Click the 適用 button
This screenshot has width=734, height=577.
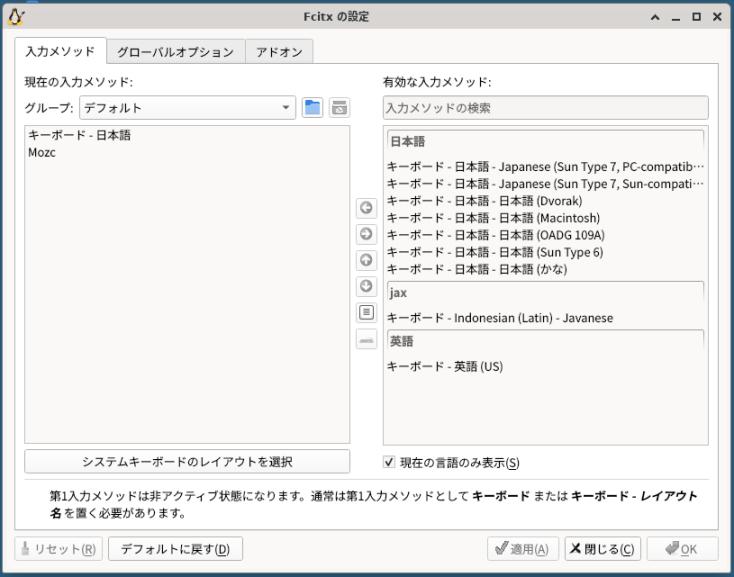tap(523, 548)
